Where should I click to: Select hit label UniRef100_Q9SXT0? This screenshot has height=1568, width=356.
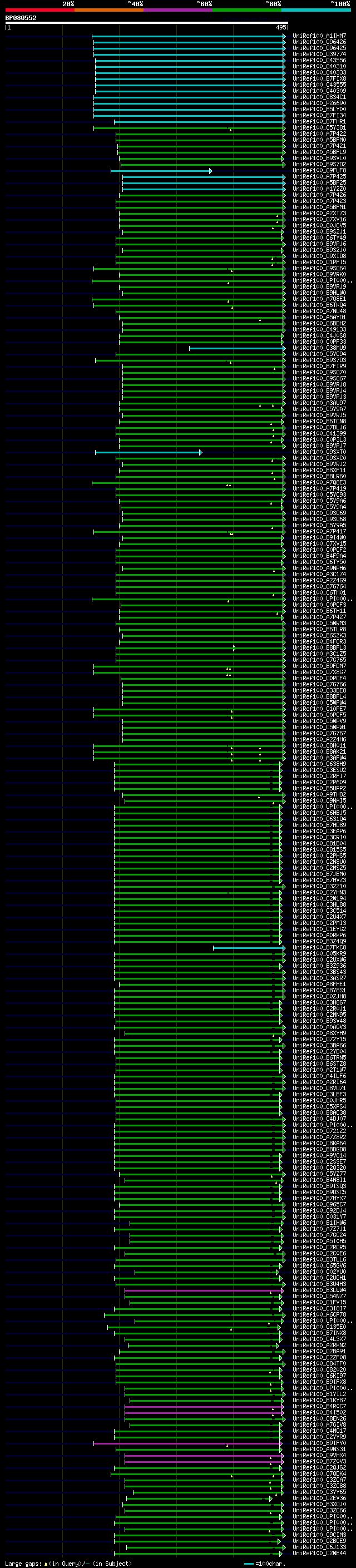click(319, 452)
